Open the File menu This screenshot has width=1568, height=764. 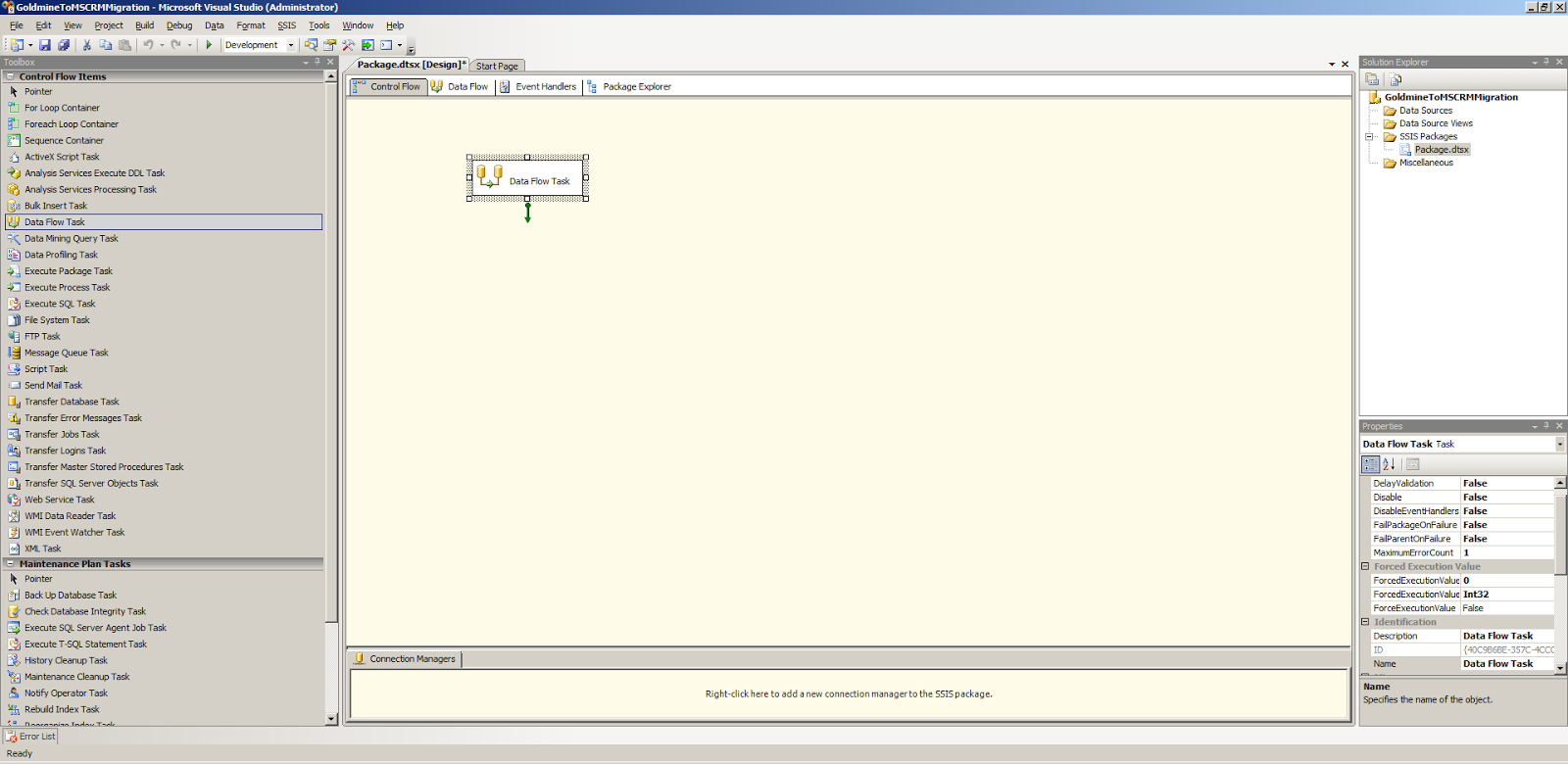point(17,25)
